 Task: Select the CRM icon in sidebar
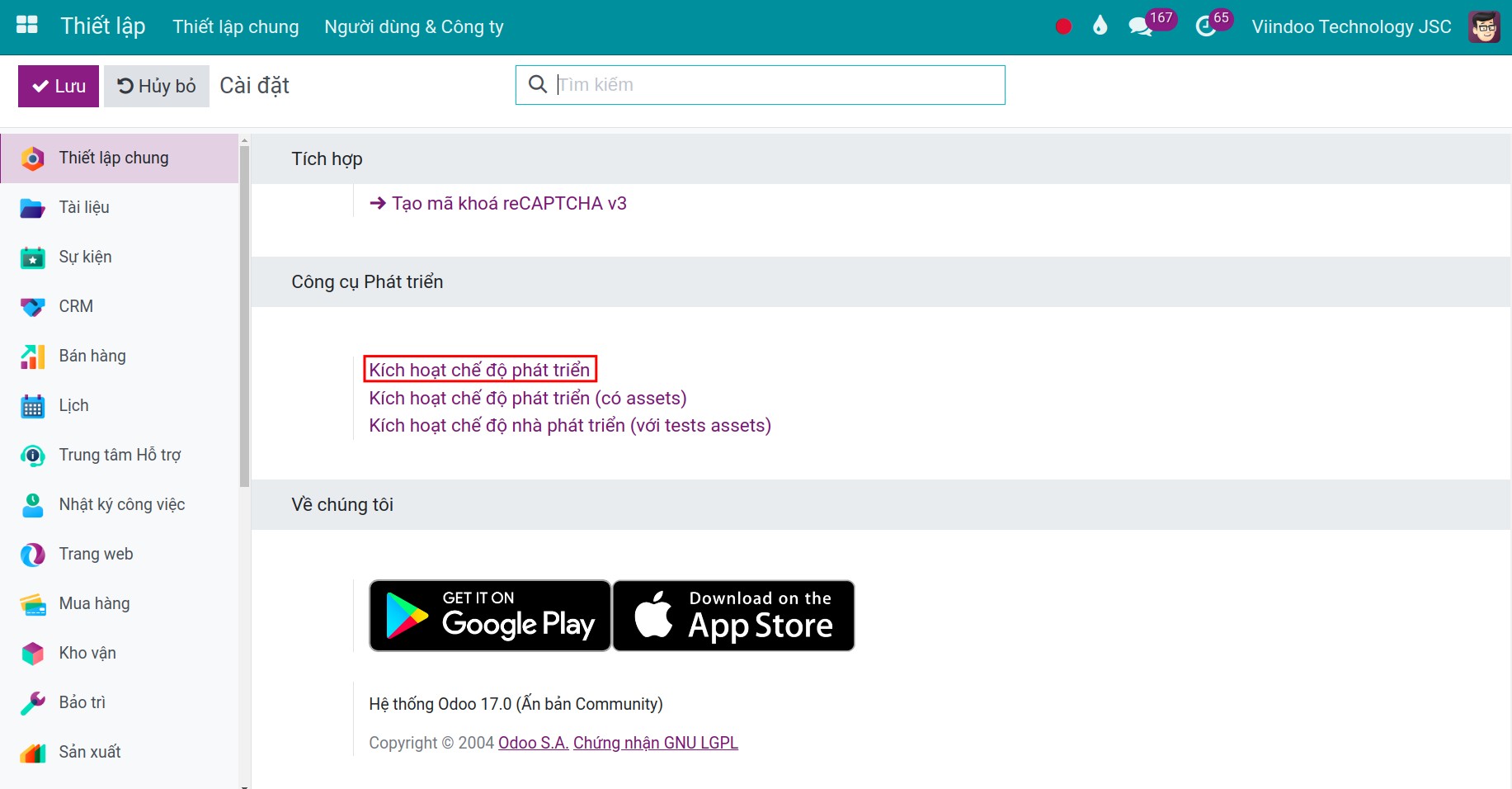32,307
